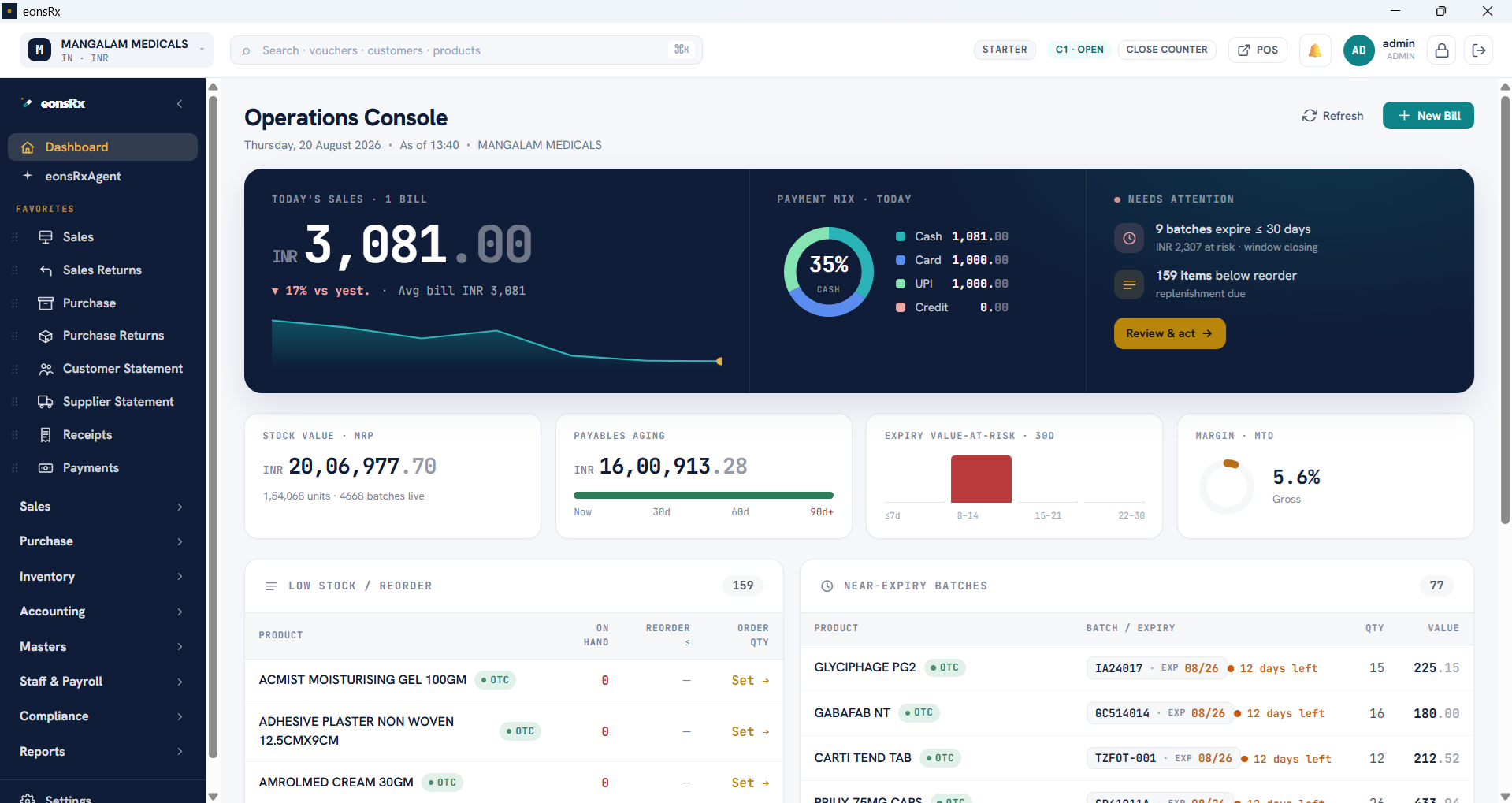Image resolution: width=1512 pixels, height=803 pixels.
Task: Click the Payables Aging green bar
Action: pos(704,496)
